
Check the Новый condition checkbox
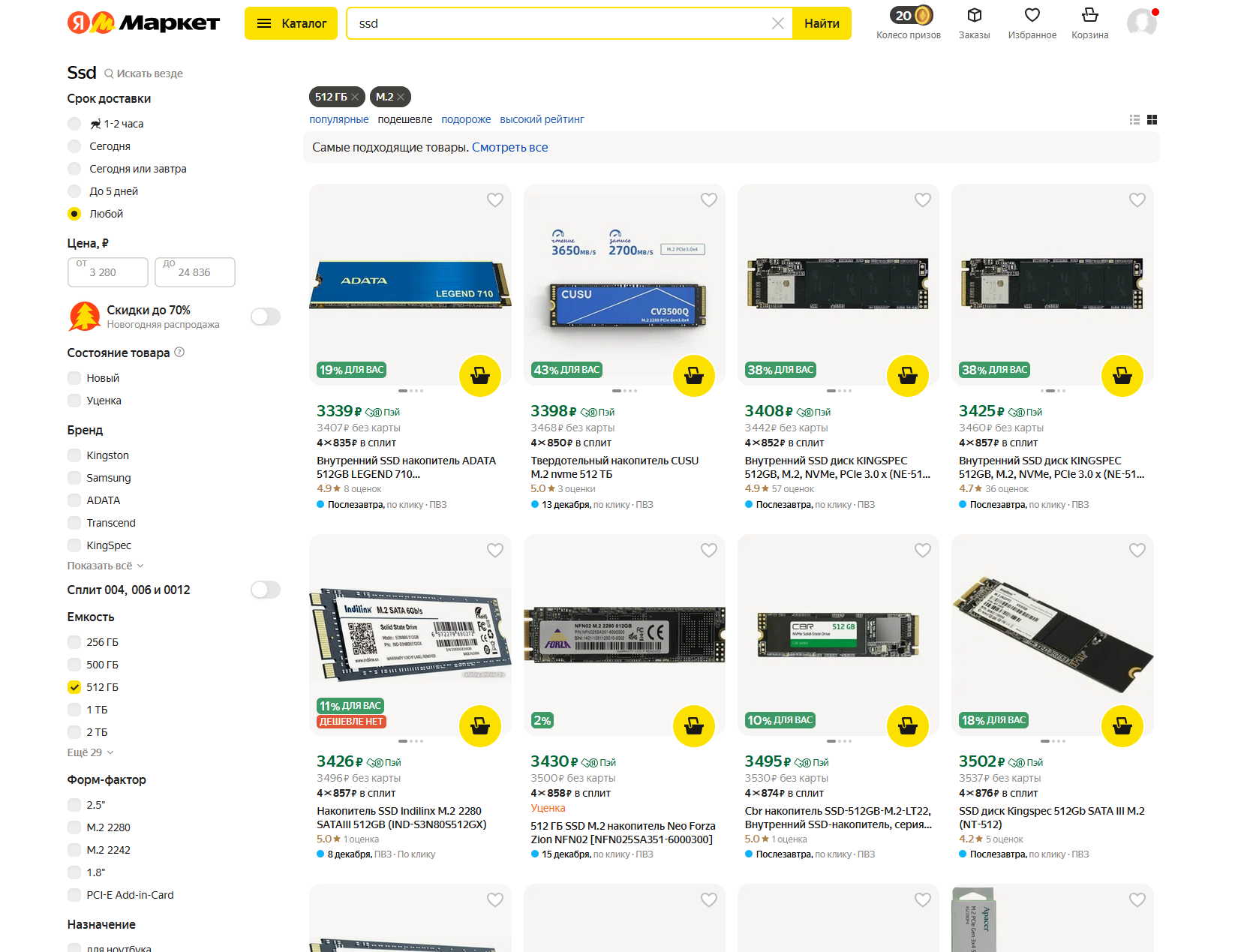(74, 378)
